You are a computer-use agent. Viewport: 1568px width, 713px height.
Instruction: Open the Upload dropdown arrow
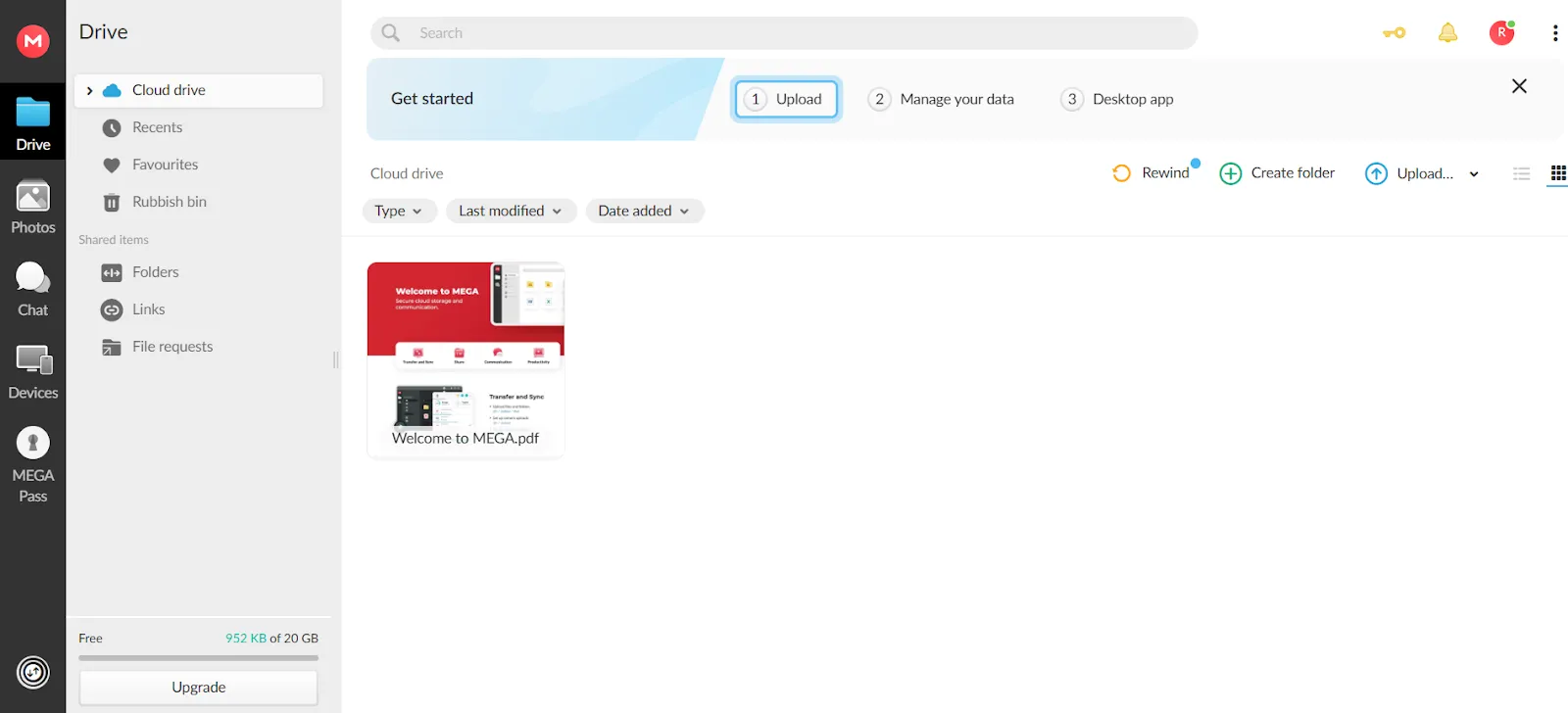pos(1474,174)
